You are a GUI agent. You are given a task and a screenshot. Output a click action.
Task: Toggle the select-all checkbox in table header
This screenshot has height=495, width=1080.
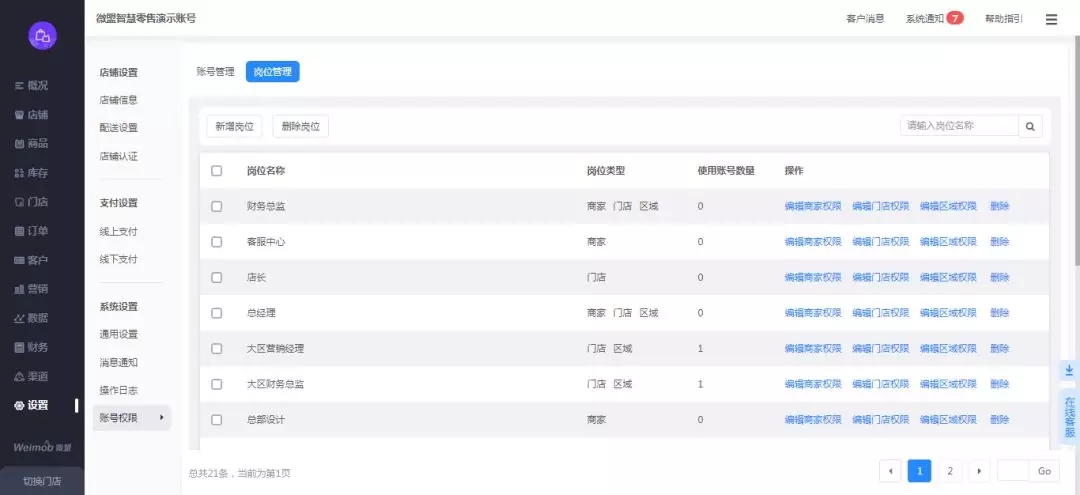[x=217, y=171]
